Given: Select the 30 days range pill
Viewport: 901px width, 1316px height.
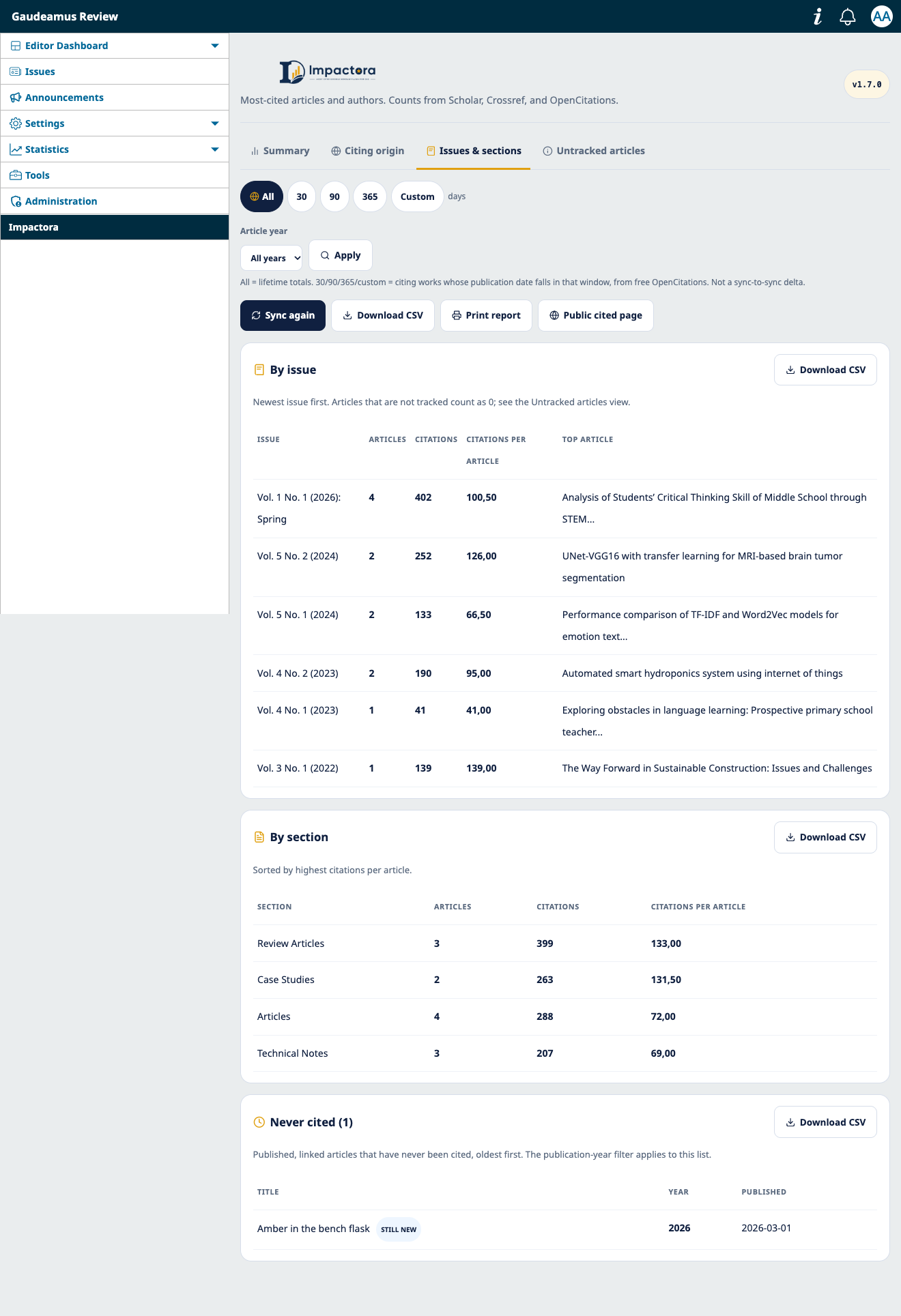Looking at the screenshot, I should click(302, 196).
